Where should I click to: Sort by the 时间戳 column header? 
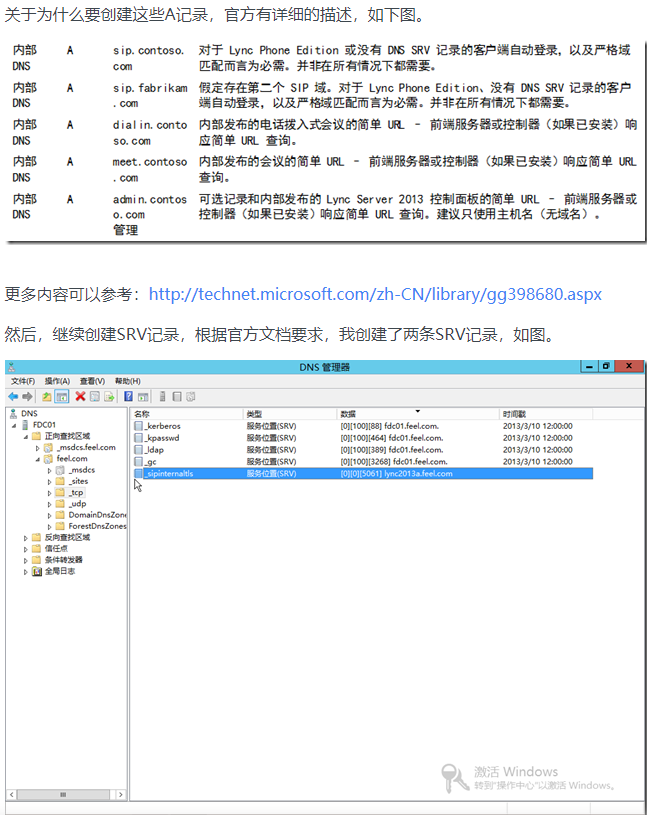(x=546, y=414)
